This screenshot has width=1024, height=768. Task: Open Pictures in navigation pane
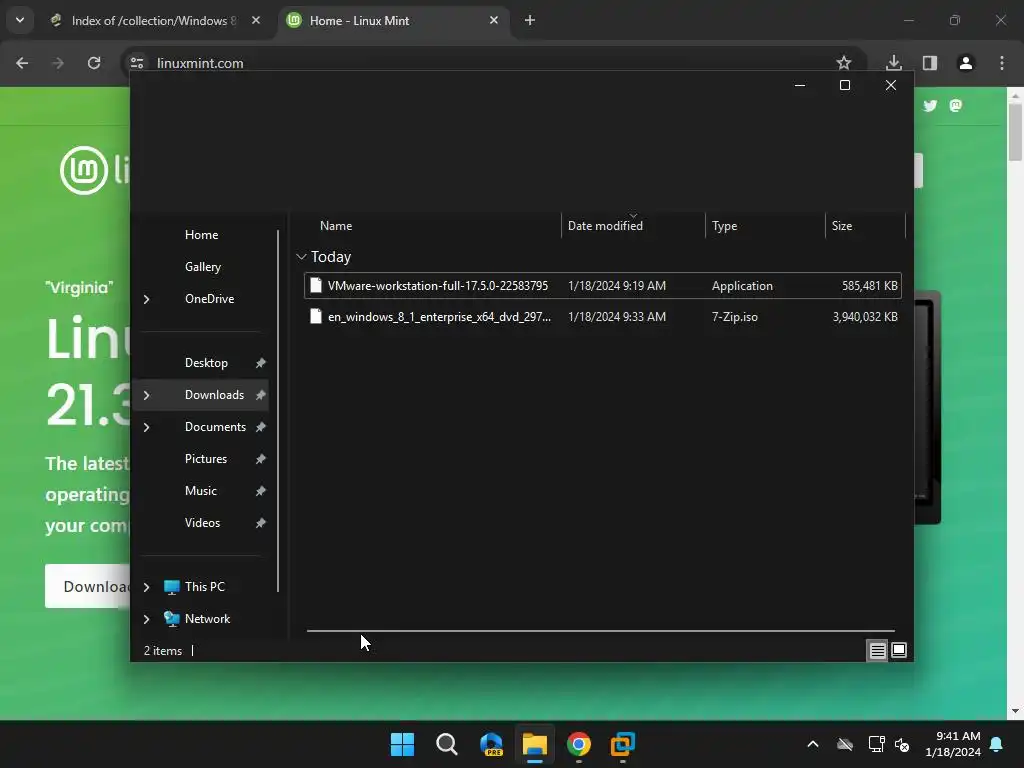click(206, 459)
